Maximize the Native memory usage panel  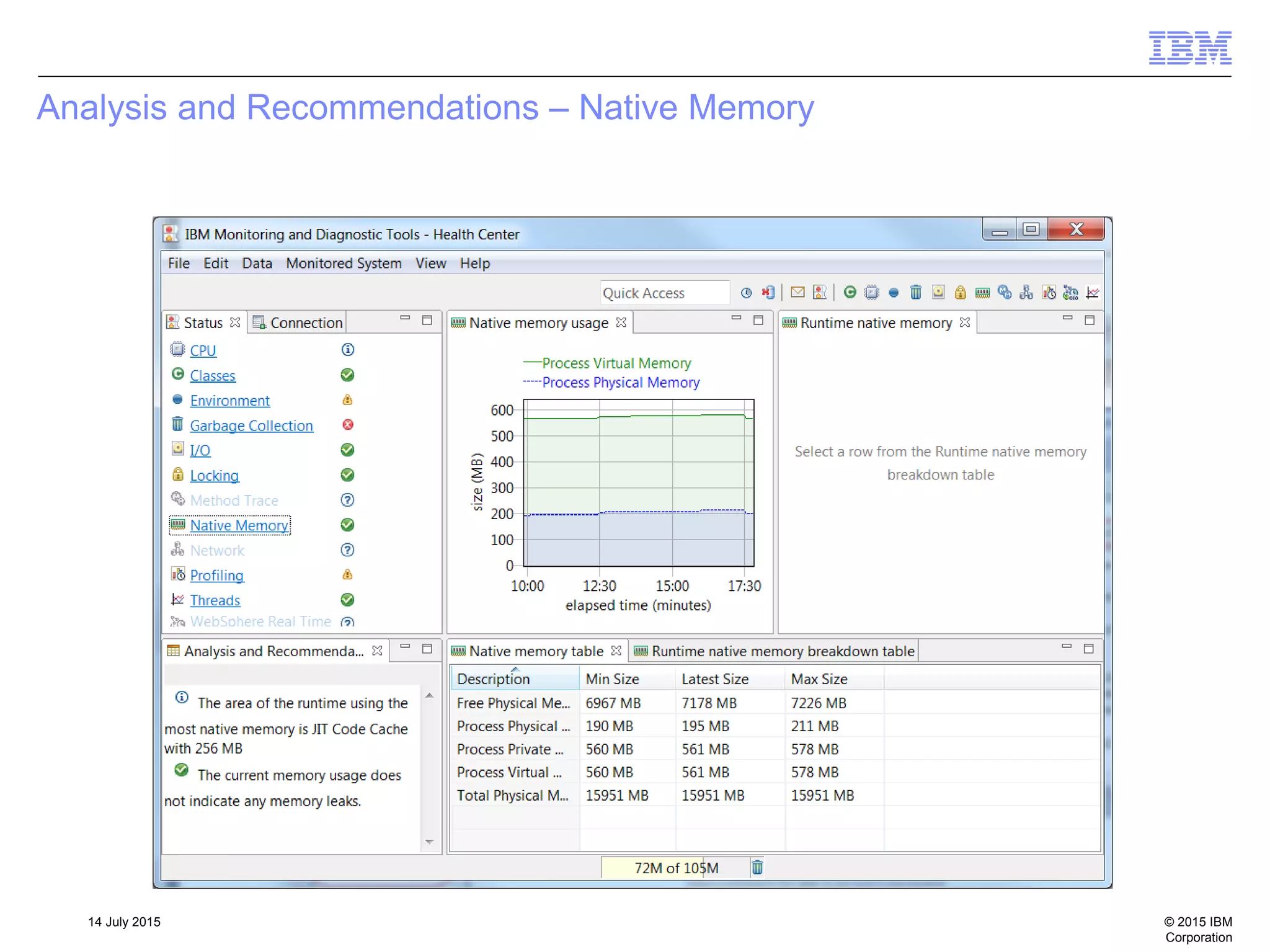pyautogui.click(x=758, y=320)
